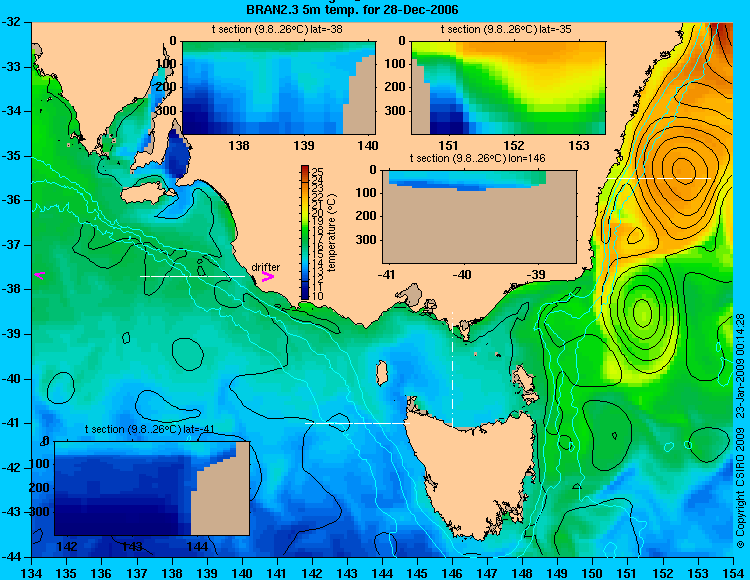
Task: Open the lat=-41 temperature section inset
Action: coord(152,488)
